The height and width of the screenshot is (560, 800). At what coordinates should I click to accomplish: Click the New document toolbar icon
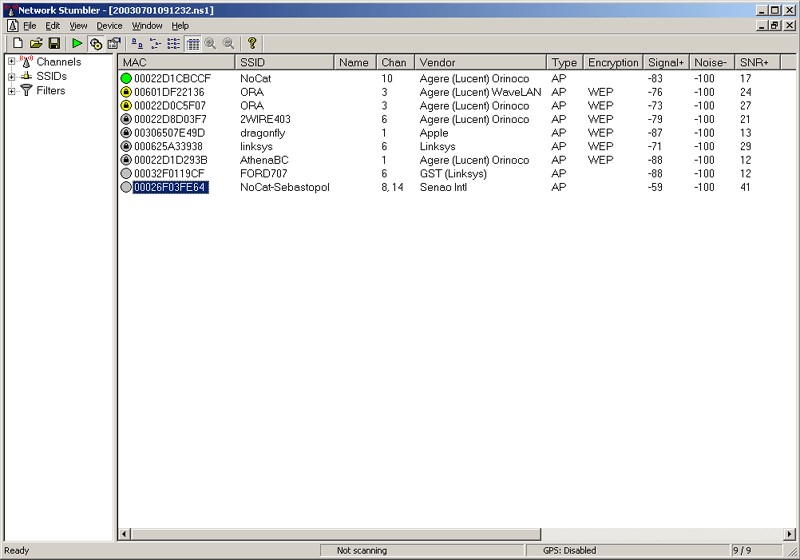(17, 44)
